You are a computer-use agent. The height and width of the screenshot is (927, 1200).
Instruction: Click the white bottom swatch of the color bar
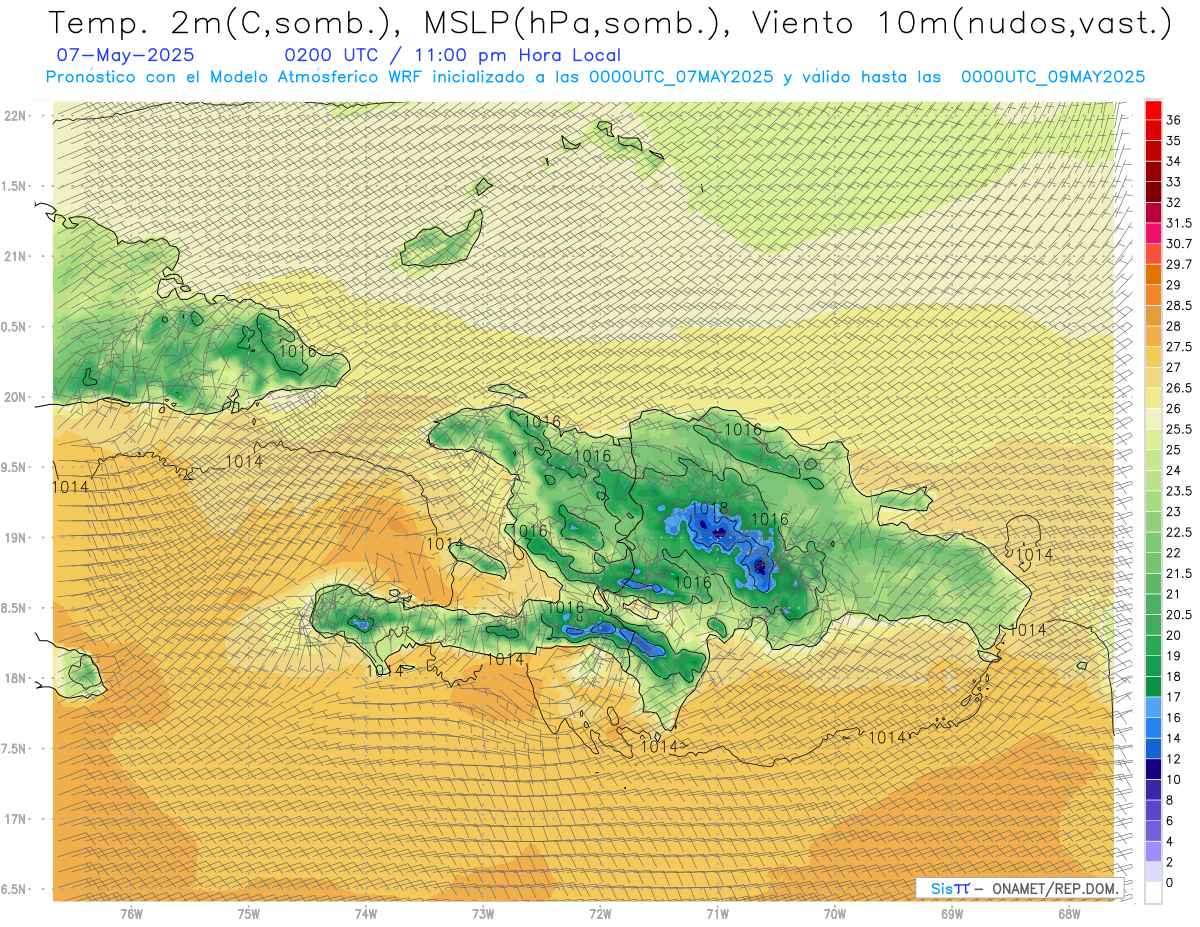1153,893
